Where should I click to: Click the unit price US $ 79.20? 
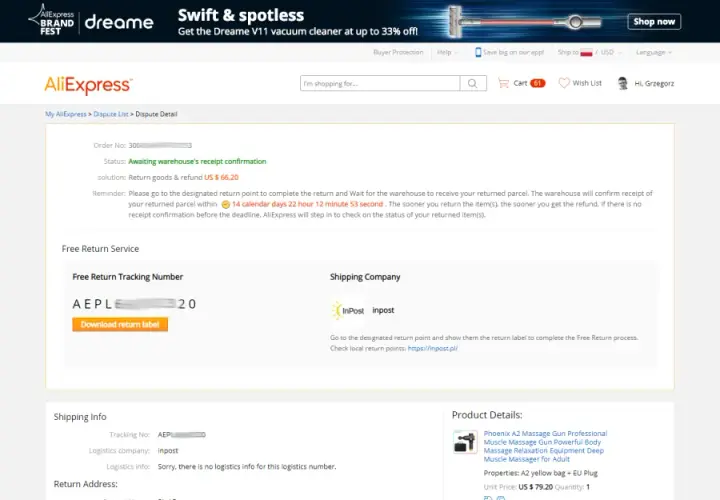(x=535, y=487)
